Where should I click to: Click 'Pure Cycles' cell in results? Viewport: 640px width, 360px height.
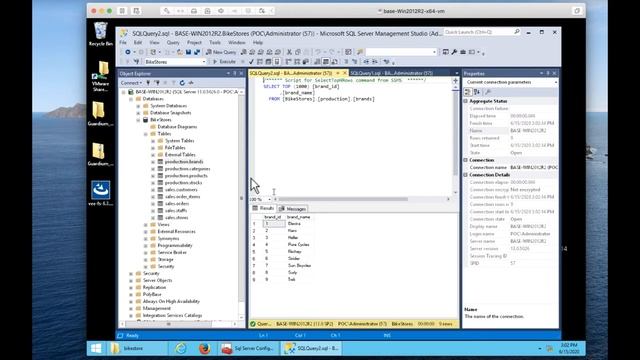point(298,244)
